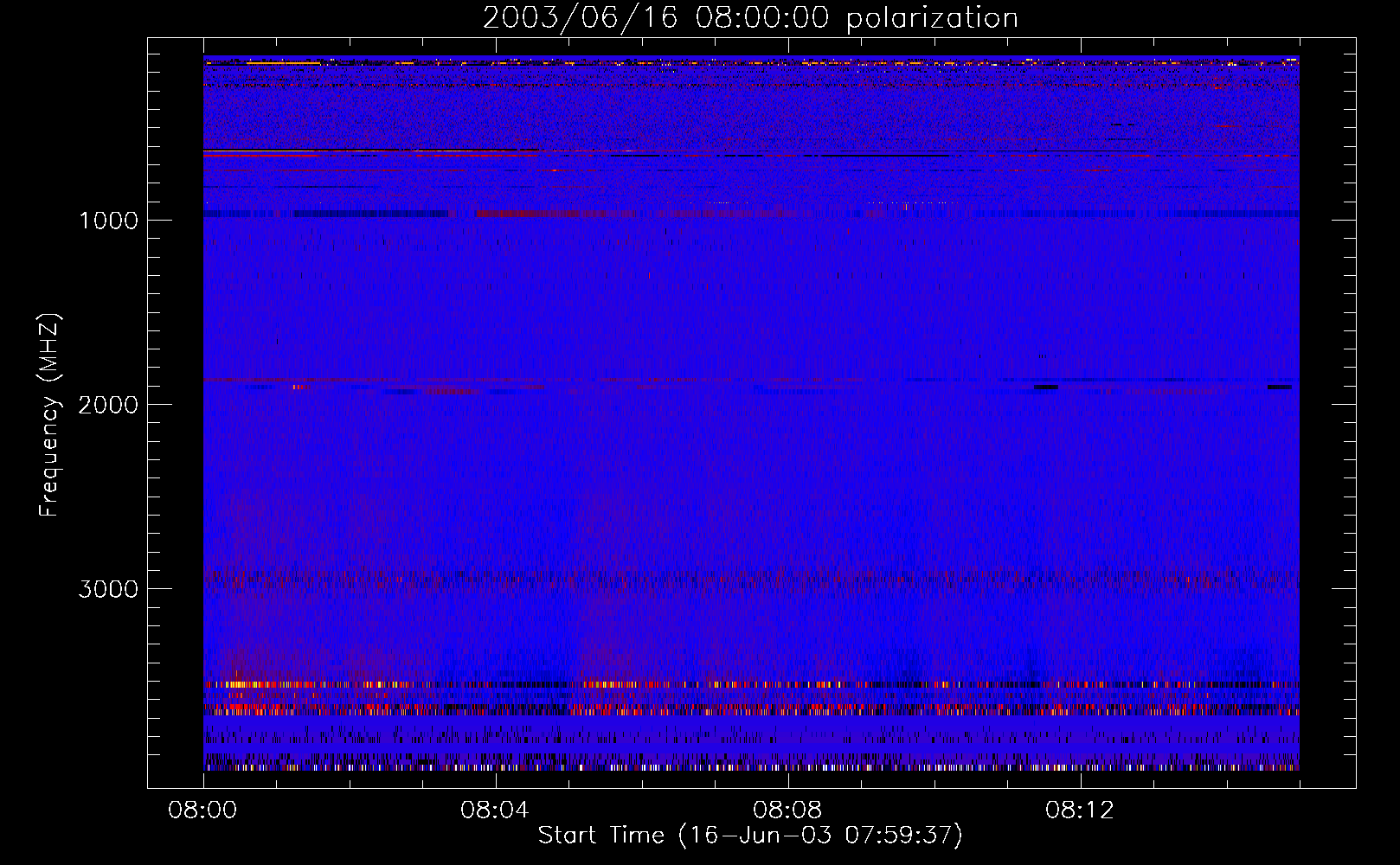This screenshot has height=865, width=1400.
Task: Click the '08:08' time tick label
Action: (787, 811)
